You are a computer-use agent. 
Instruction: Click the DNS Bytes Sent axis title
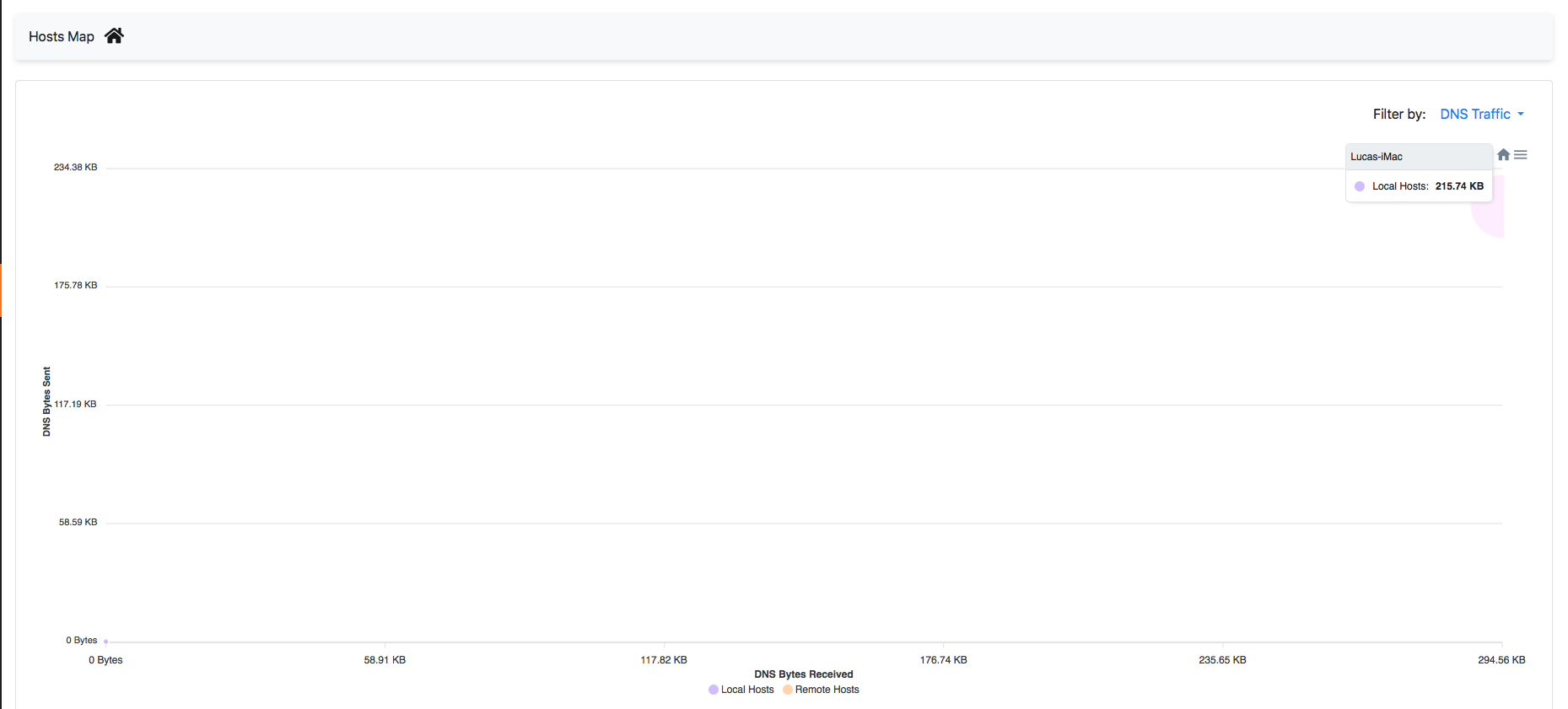click(46, 401)
